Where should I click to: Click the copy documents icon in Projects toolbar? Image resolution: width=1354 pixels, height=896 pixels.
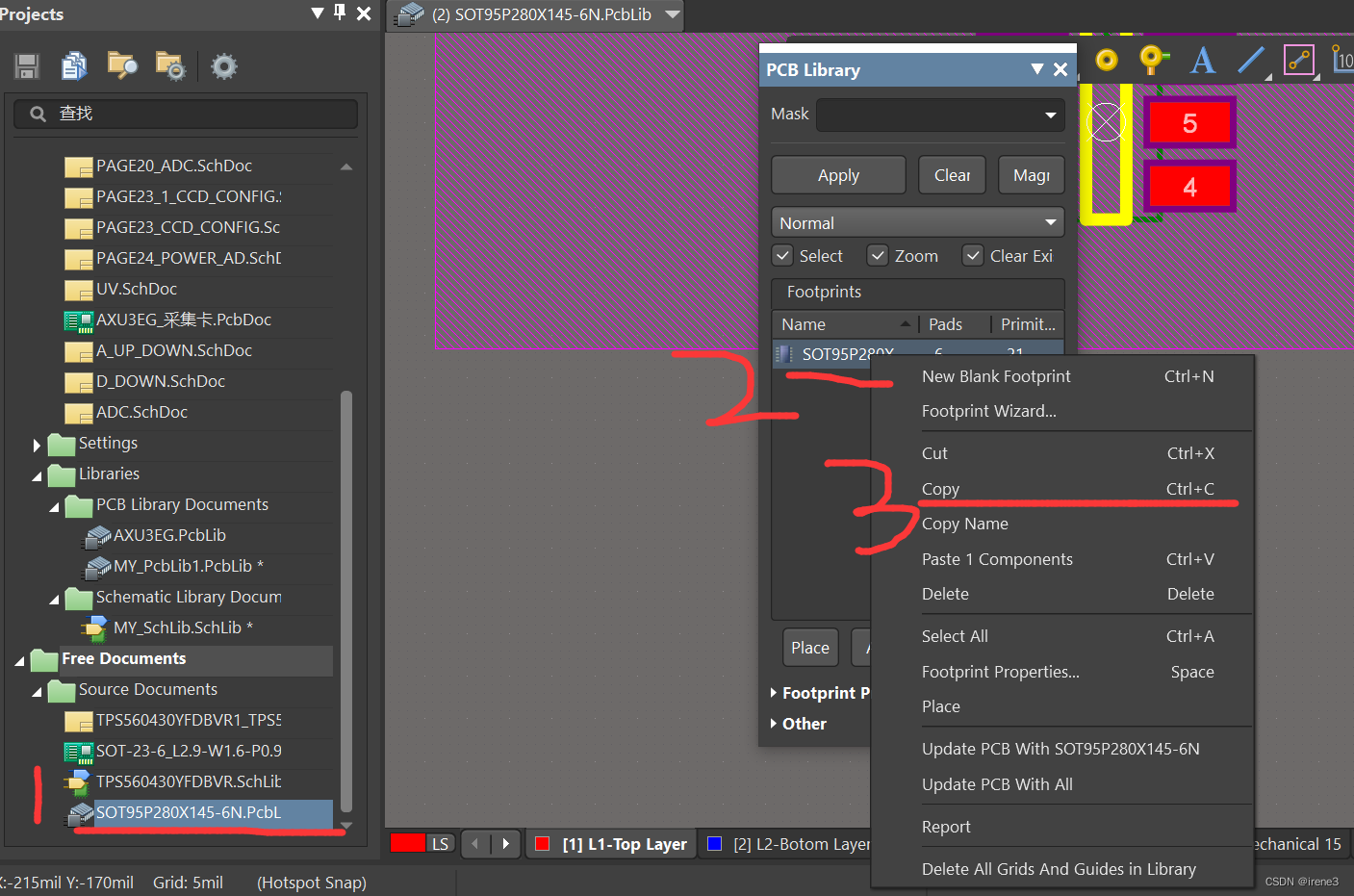pyautogui.click(x=74, y=65)
